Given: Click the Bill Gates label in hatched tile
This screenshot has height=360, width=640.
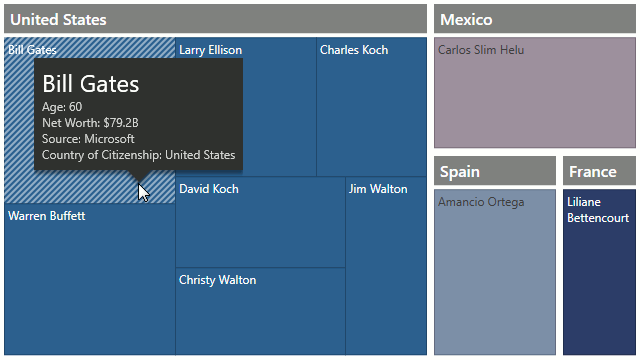Looking at the screenshot, I should tap(32, 50).
